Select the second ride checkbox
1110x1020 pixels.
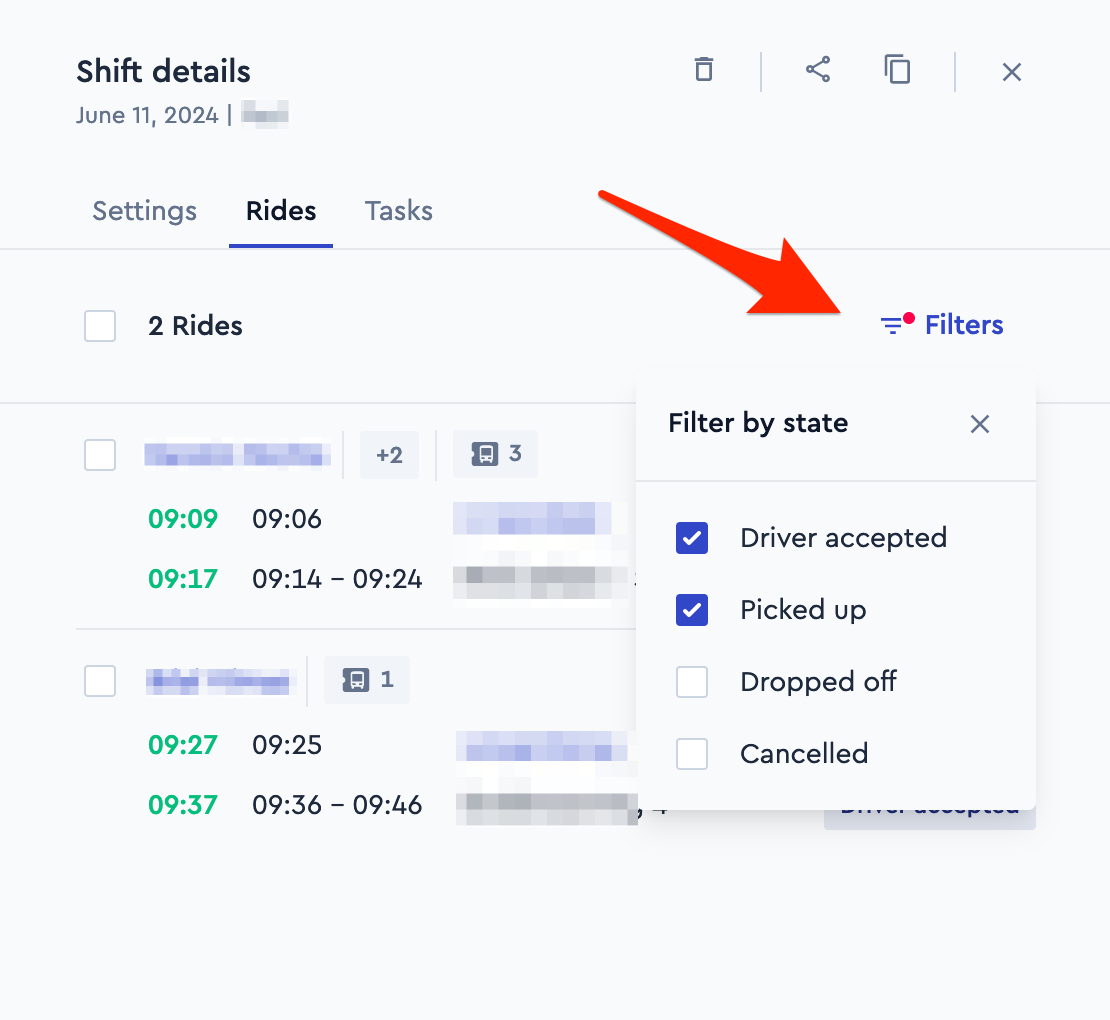click(100, 681)
